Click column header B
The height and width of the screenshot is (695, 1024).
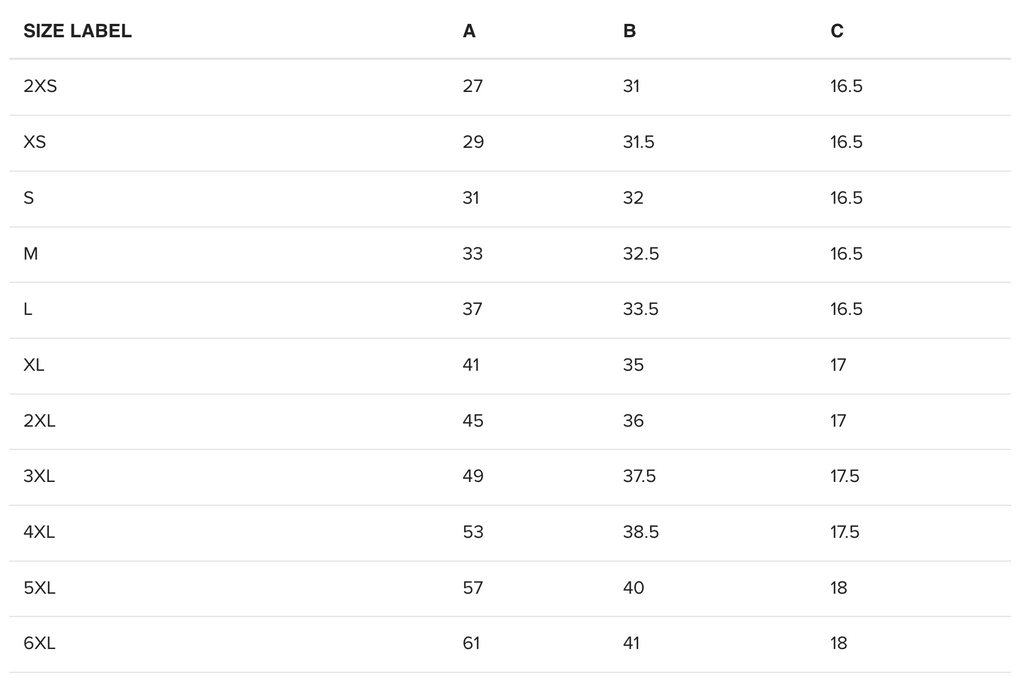(629, 31)
